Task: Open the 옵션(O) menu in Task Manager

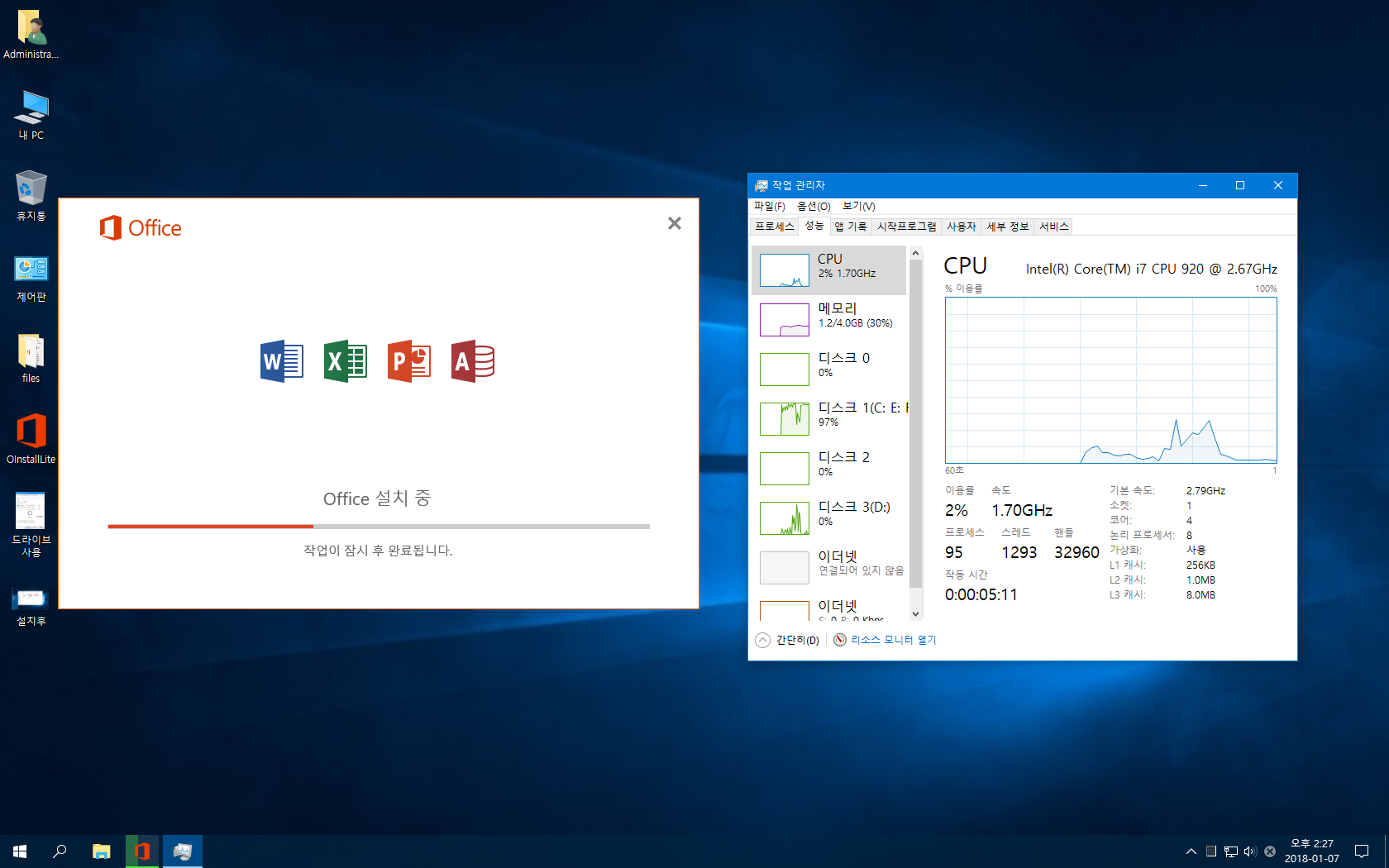Action: (x=814, y=207)
